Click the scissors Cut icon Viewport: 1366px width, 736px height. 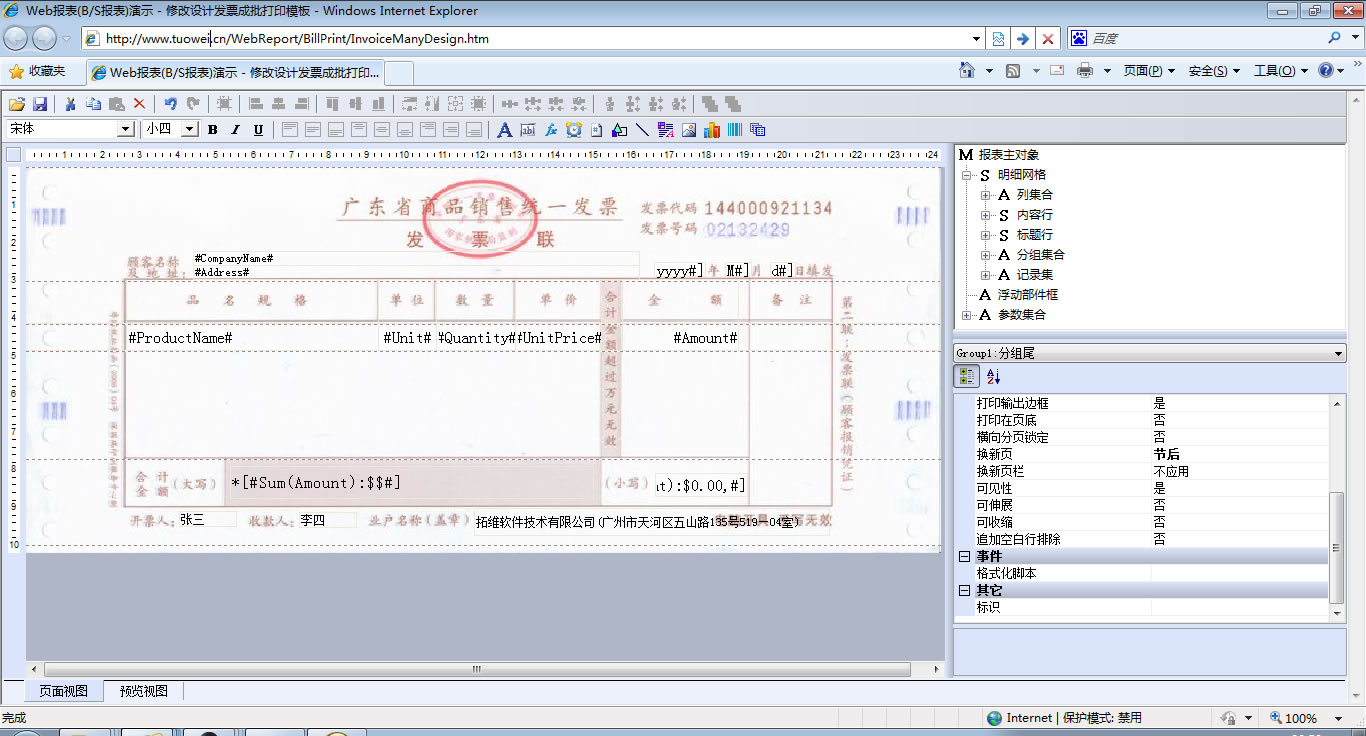tap(71, 104)
